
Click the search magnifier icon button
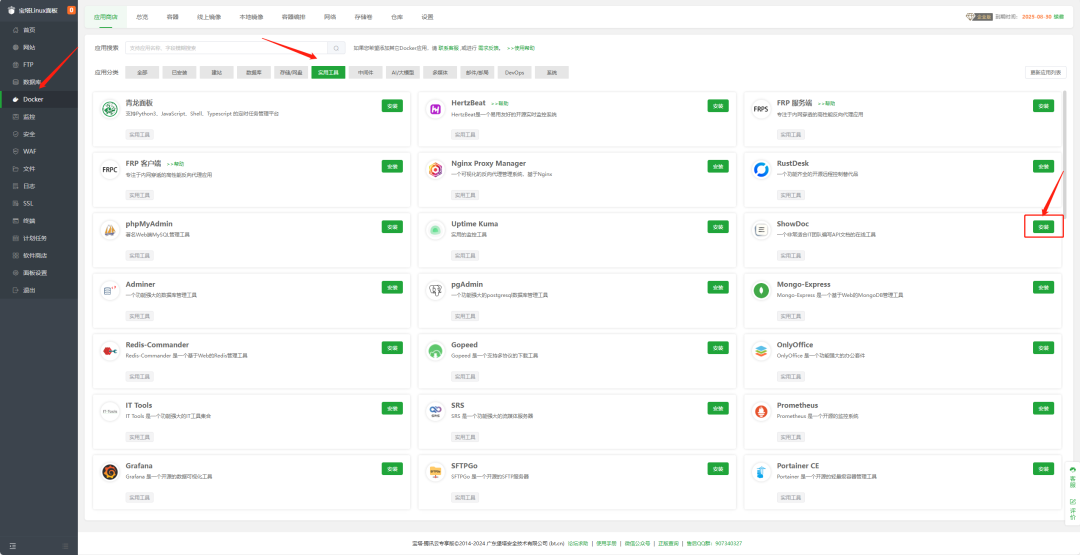(x=335, y=48)
